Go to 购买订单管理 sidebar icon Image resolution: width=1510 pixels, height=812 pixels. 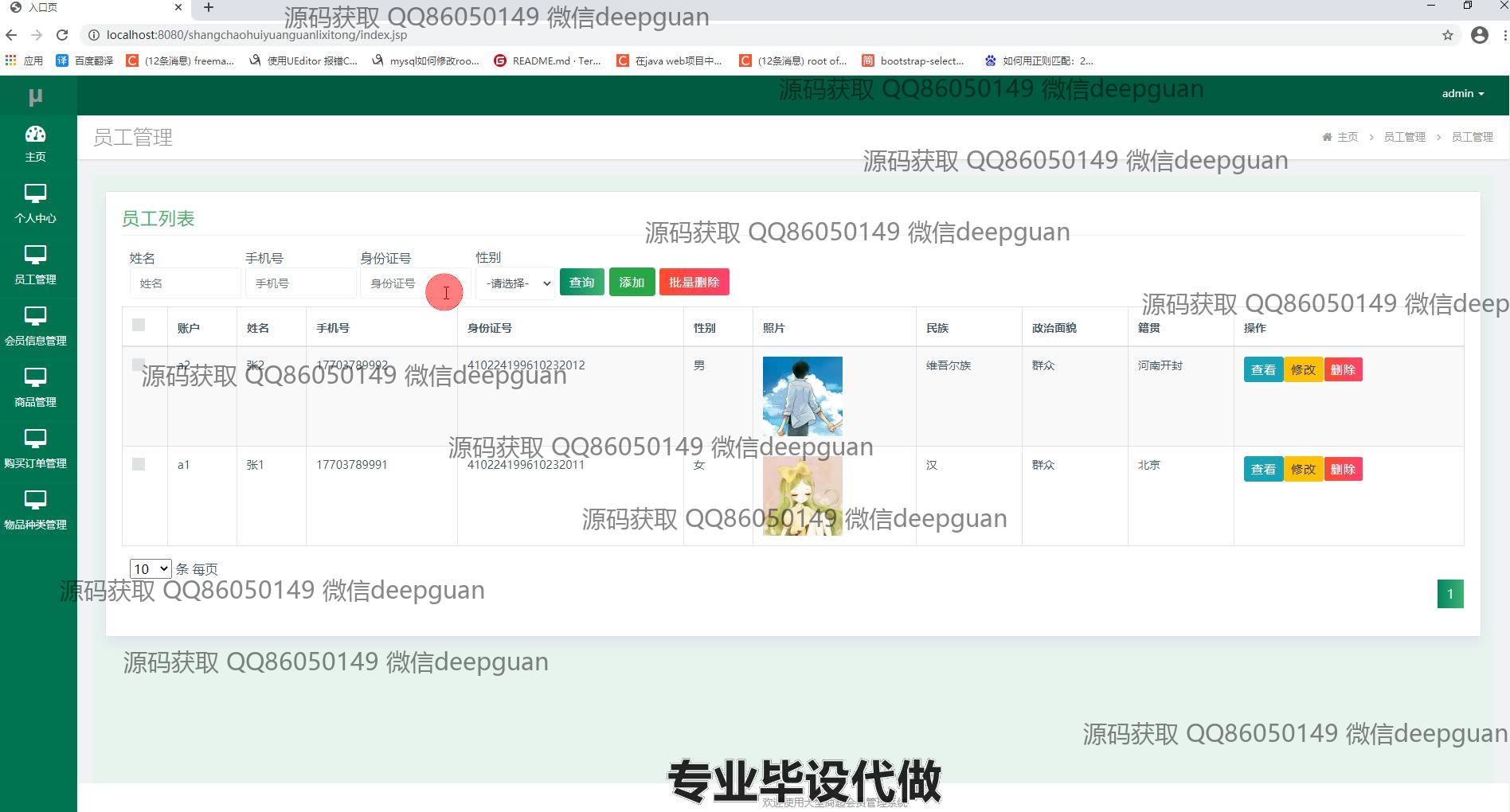[36, 439]
